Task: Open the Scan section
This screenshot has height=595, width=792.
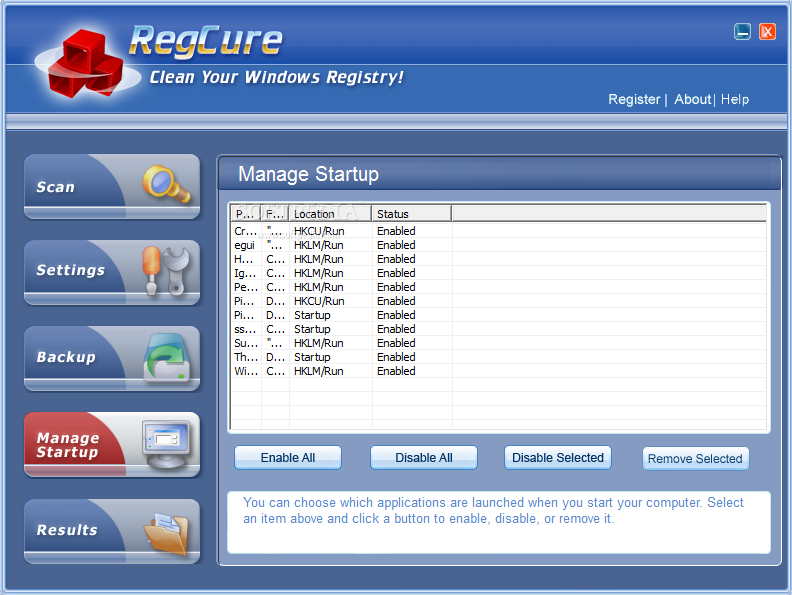Action: [112, 186]
